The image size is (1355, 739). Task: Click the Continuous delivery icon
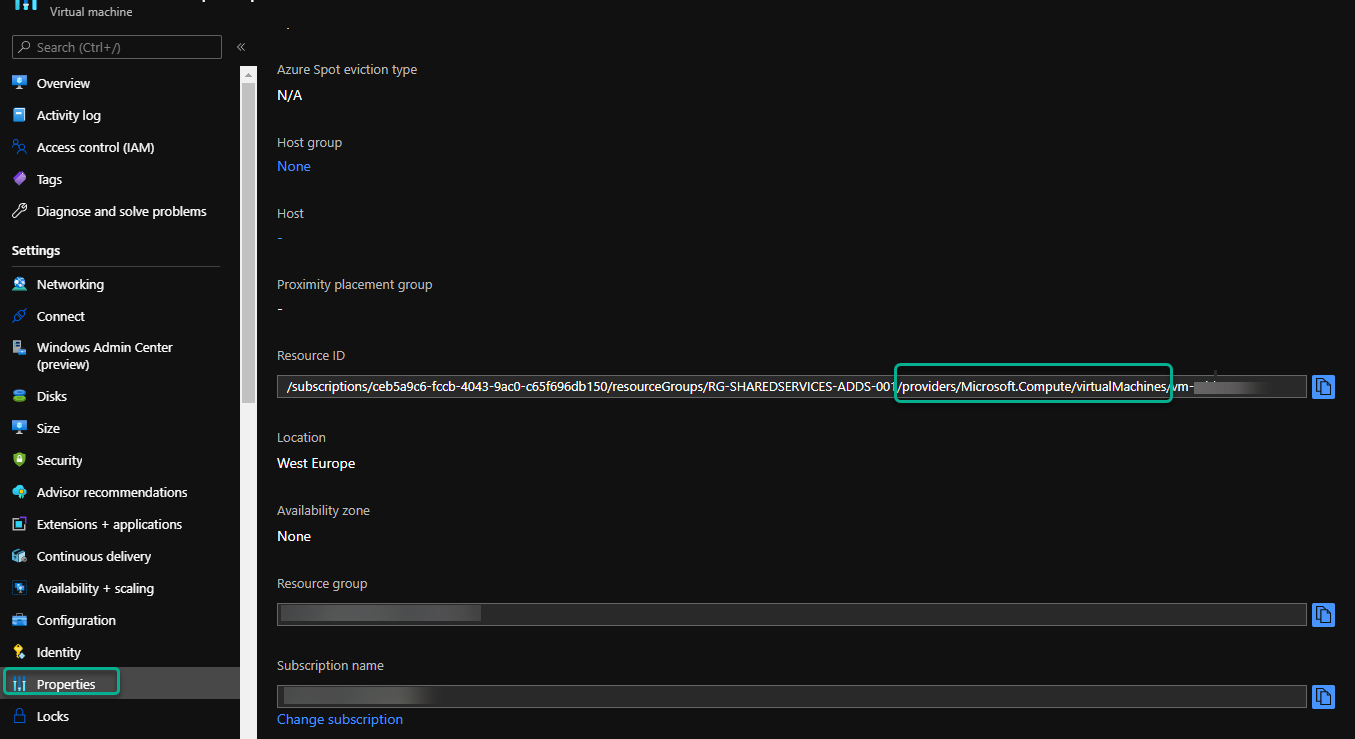19,556
